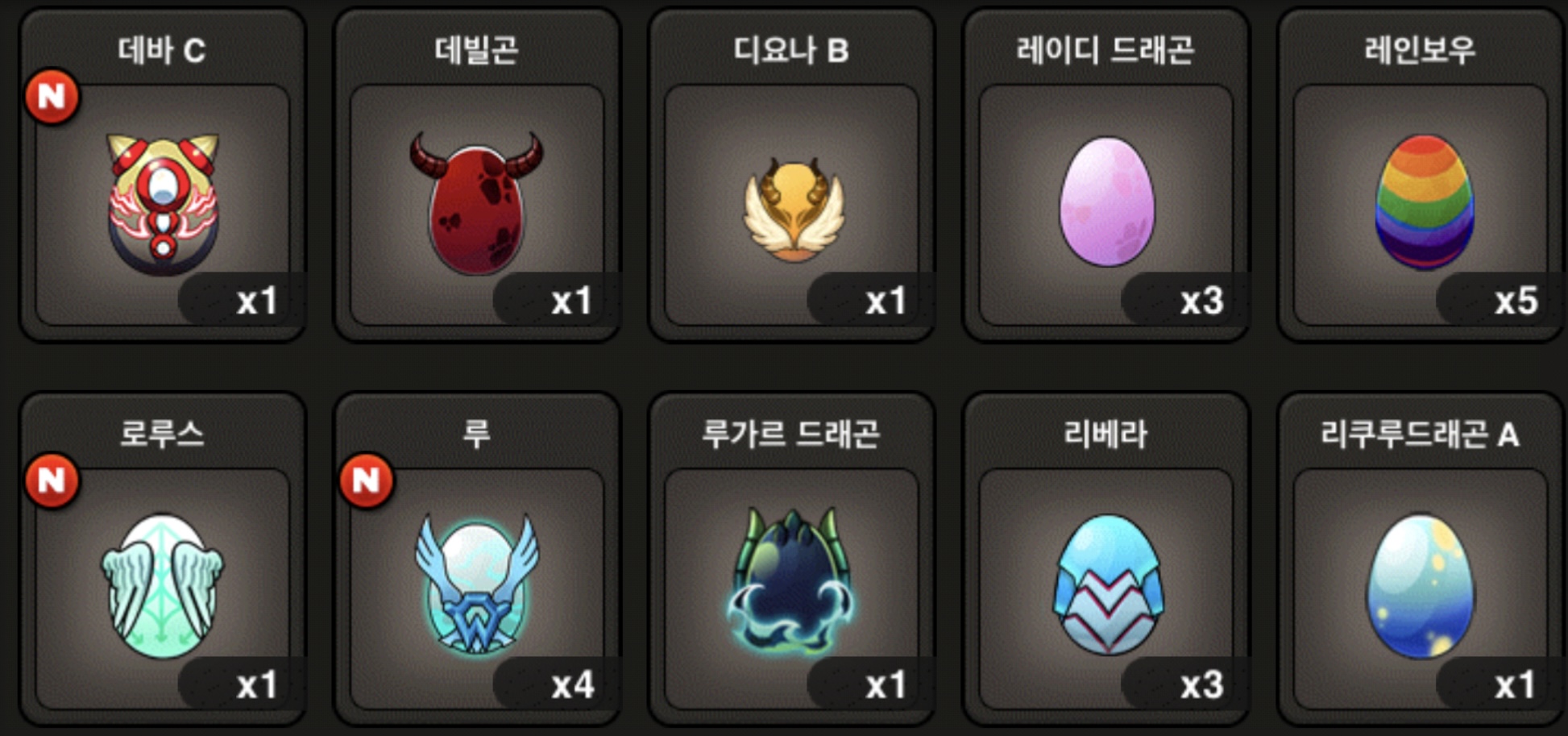
Task: Click the x5 count on 레인보우
Action: [1516, 301]
